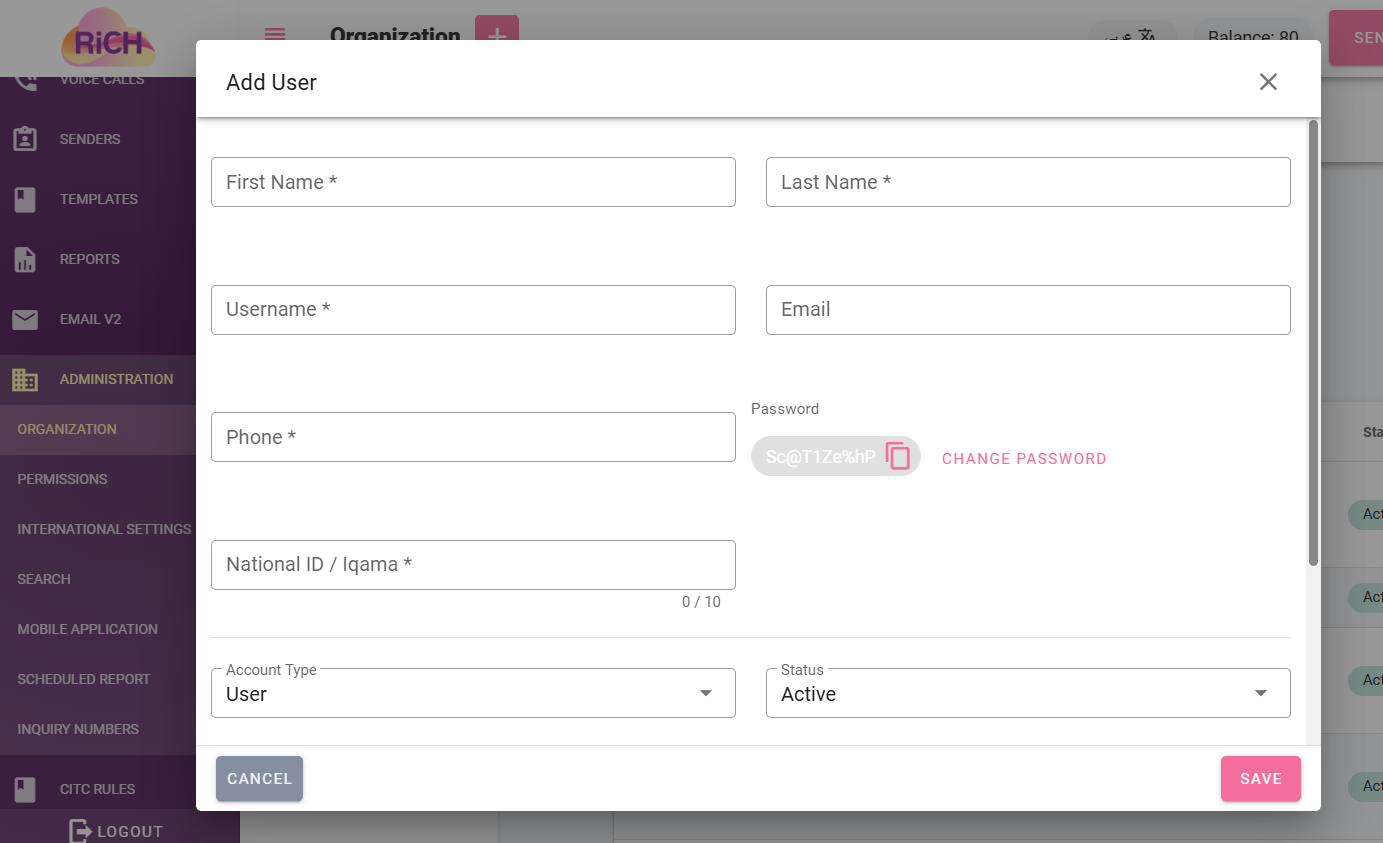Click the Cancel button
Screen dimensions: 1383x843
point(259,778)
